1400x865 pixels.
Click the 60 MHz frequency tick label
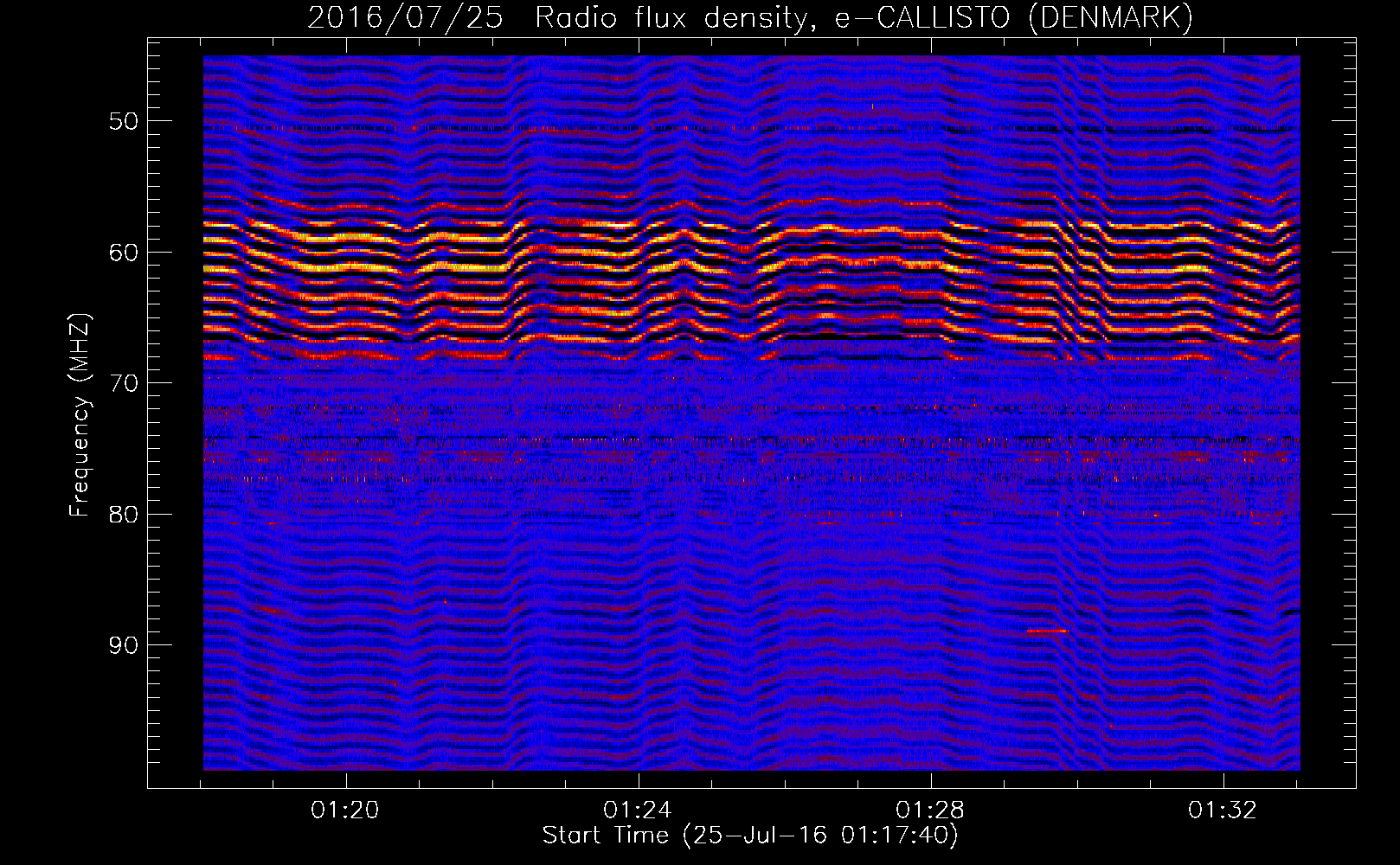(124, 253)
